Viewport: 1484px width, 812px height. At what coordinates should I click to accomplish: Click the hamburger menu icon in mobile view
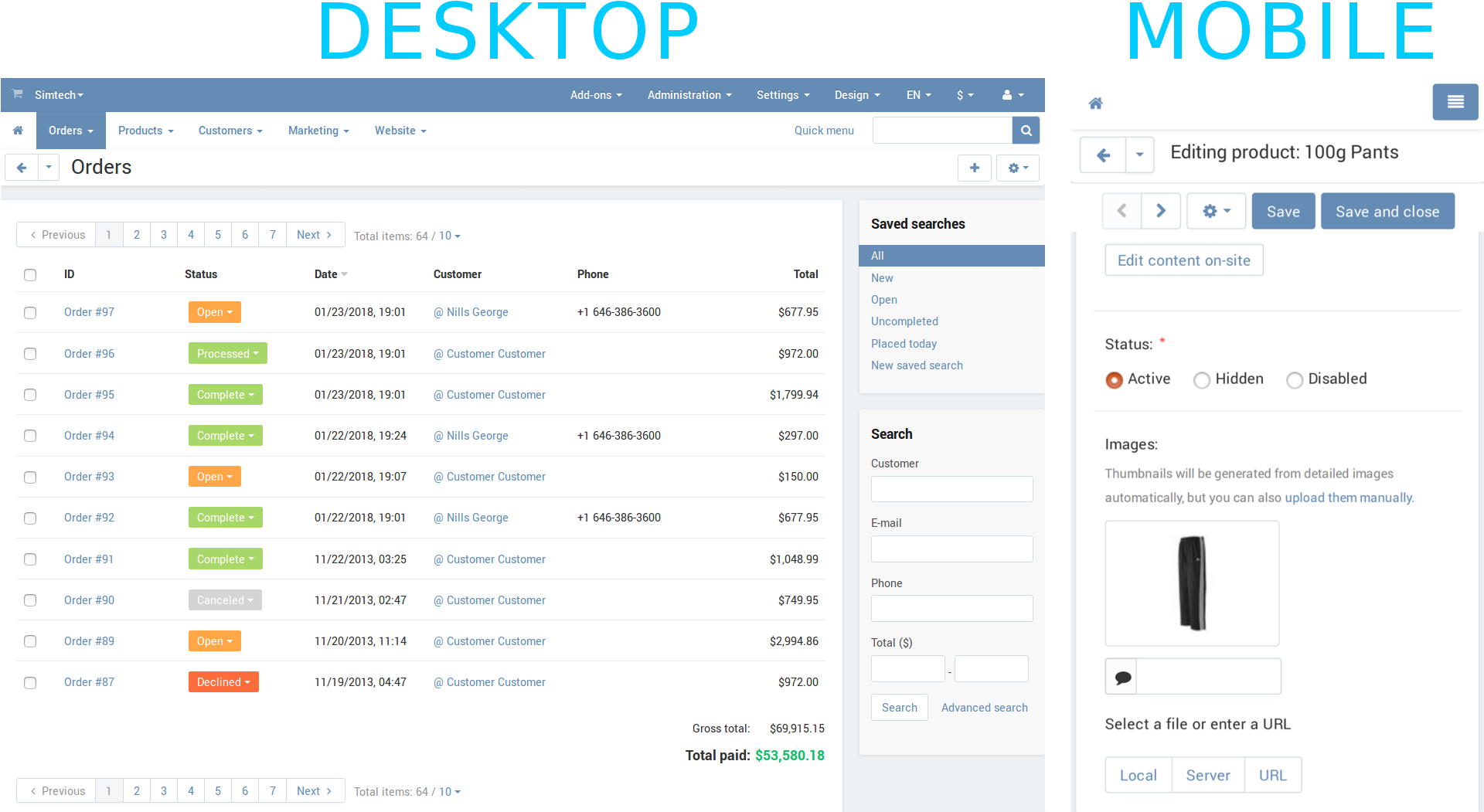(x=1455, y=102)
